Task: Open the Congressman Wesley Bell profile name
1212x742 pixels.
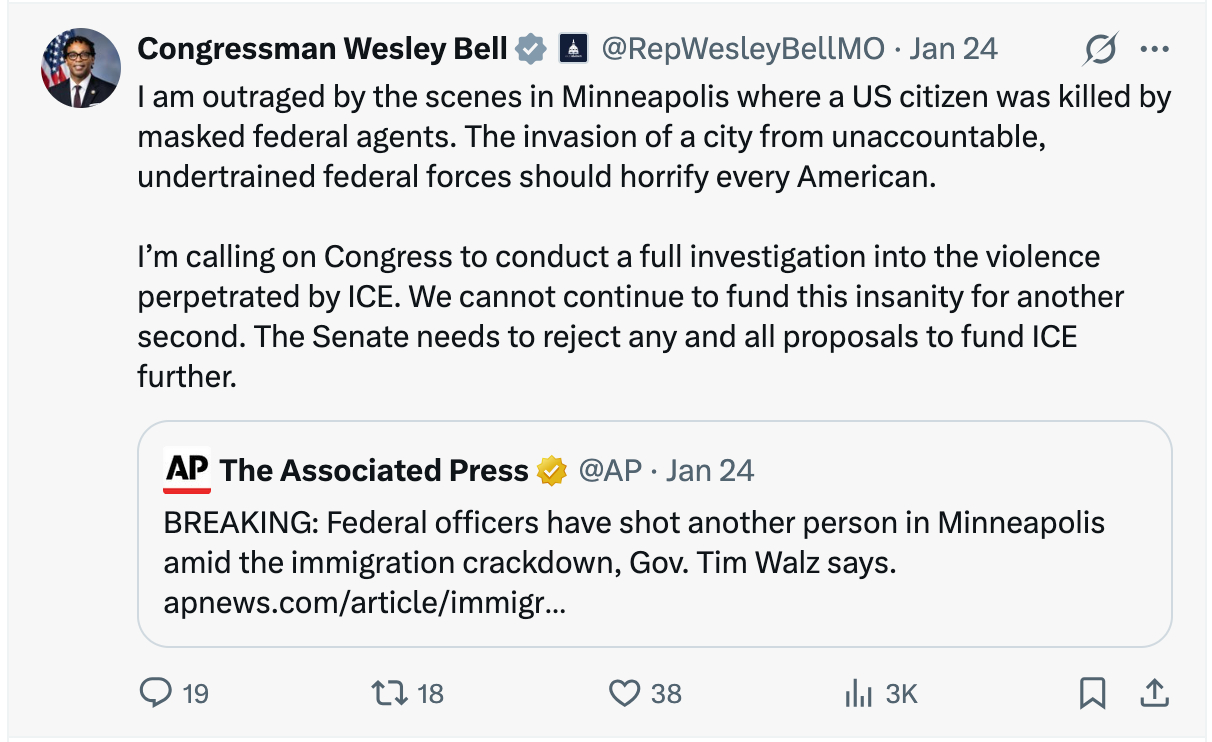Action: coord(322,48)
